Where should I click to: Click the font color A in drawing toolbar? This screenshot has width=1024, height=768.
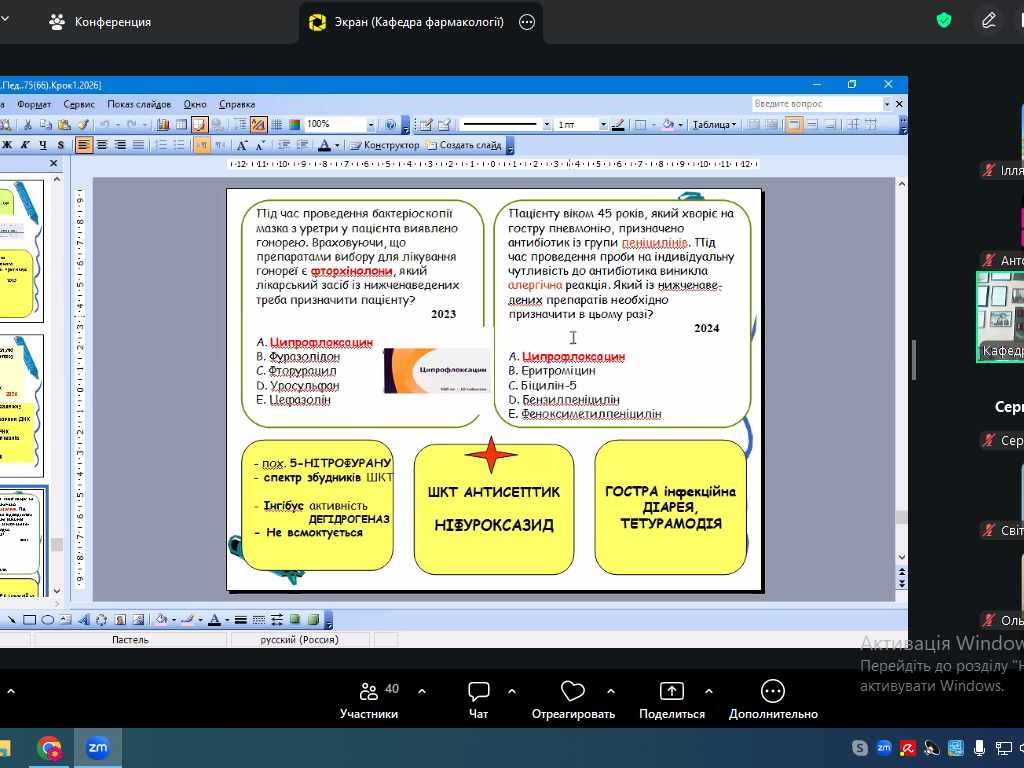(214, 620)
